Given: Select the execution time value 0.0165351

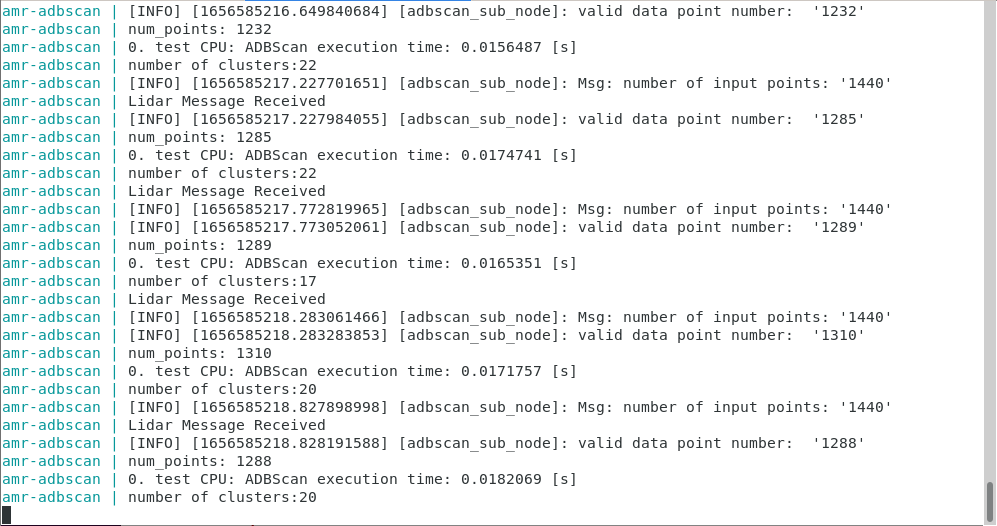Looking at the screenshot, I should tap(501, 263).
